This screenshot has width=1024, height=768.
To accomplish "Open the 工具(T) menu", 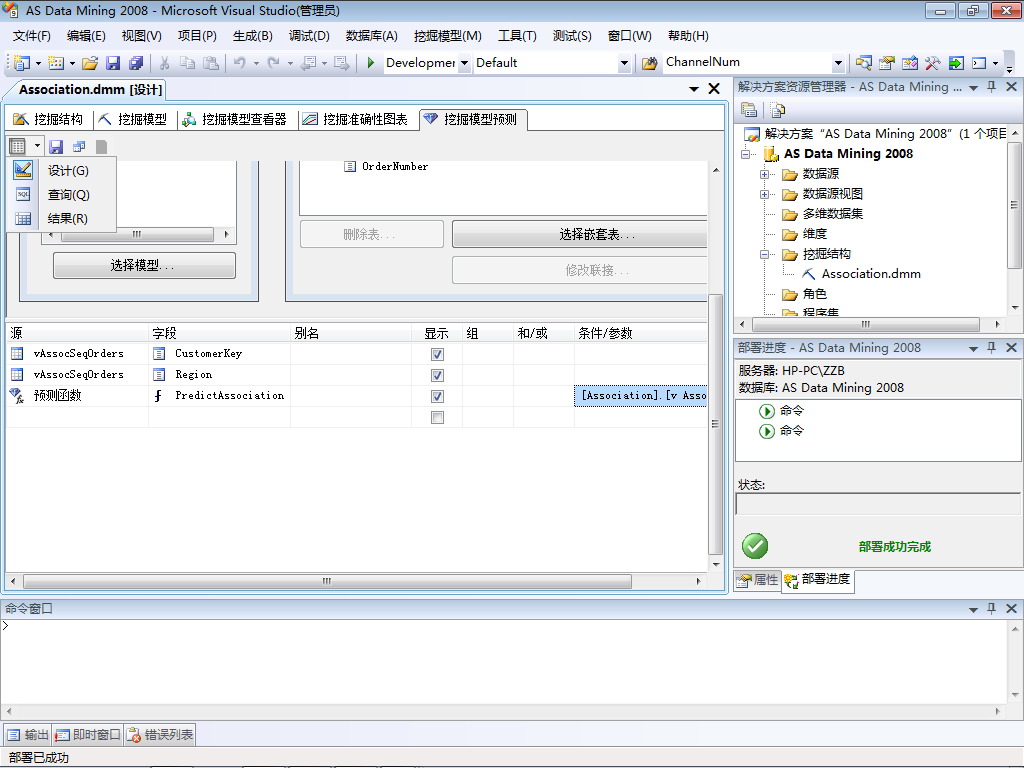I will 517,36.
